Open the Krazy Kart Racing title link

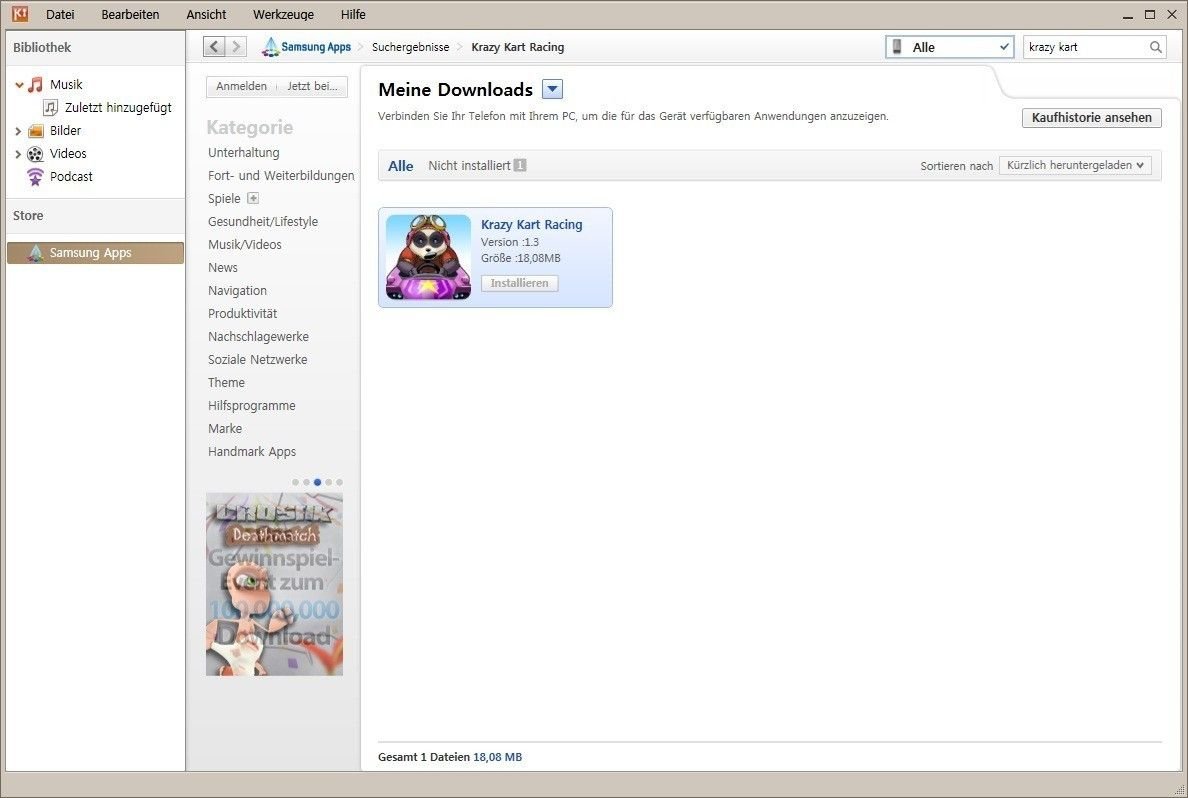[x=532, y=224]
